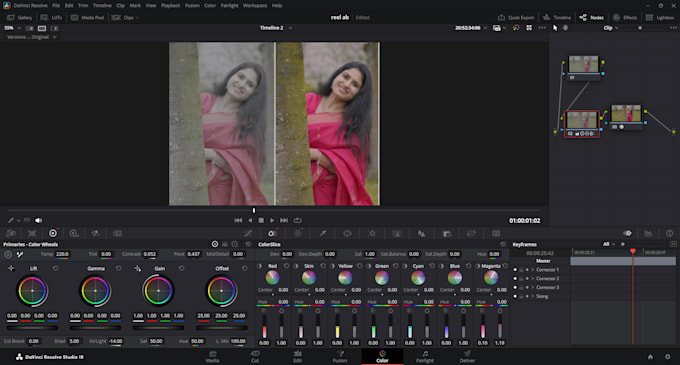
Task: Open the node editor Clip dropdown
Action: point(611,28)
